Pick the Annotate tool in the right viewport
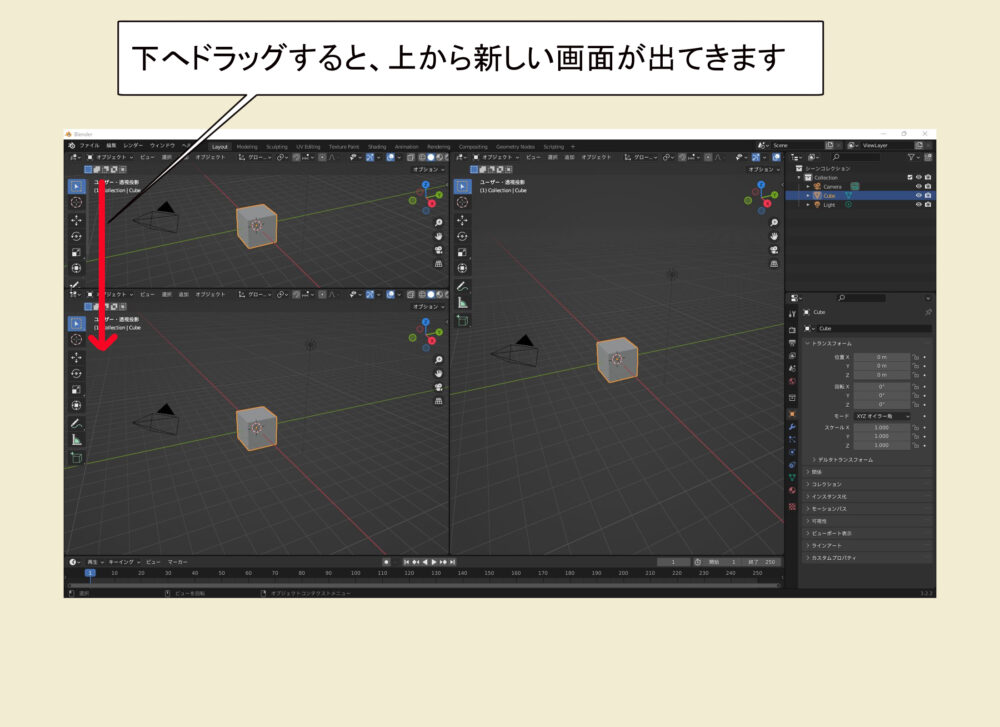Screen dimensions: 1000x727 point(462,286)
